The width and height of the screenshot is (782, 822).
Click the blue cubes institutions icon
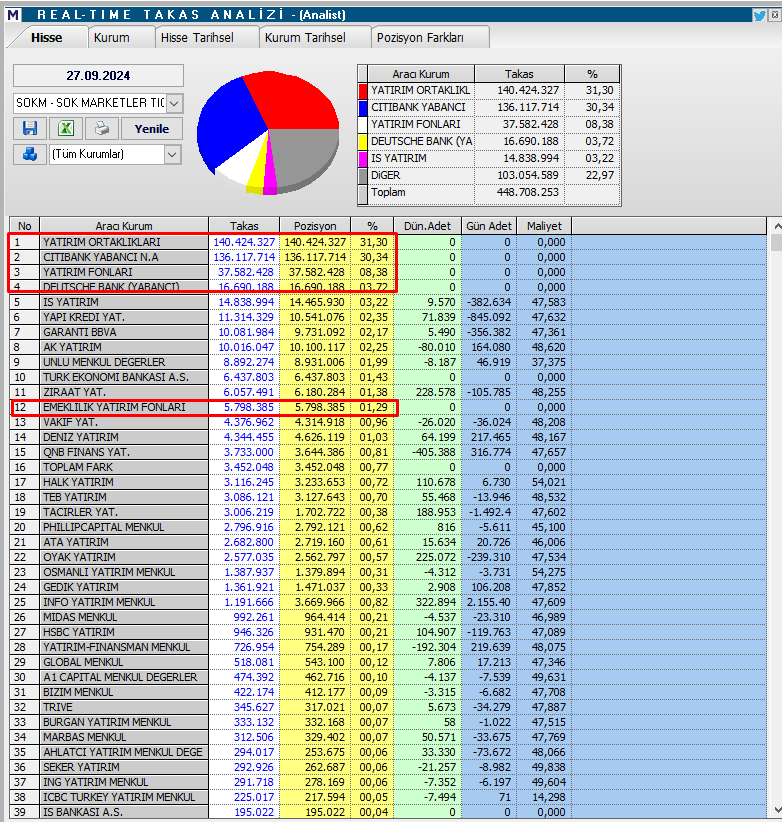30,154
